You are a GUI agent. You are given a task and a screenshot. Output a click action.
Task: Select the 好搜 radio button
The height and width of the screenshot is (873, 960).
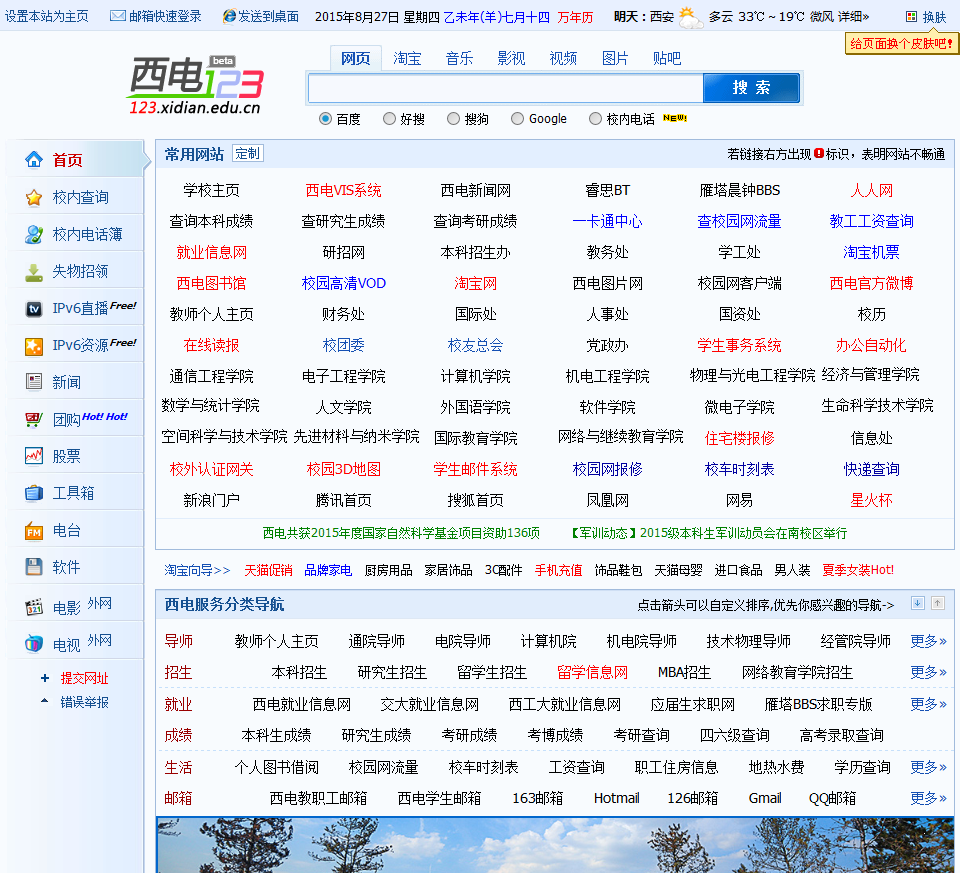coord(389,119)
